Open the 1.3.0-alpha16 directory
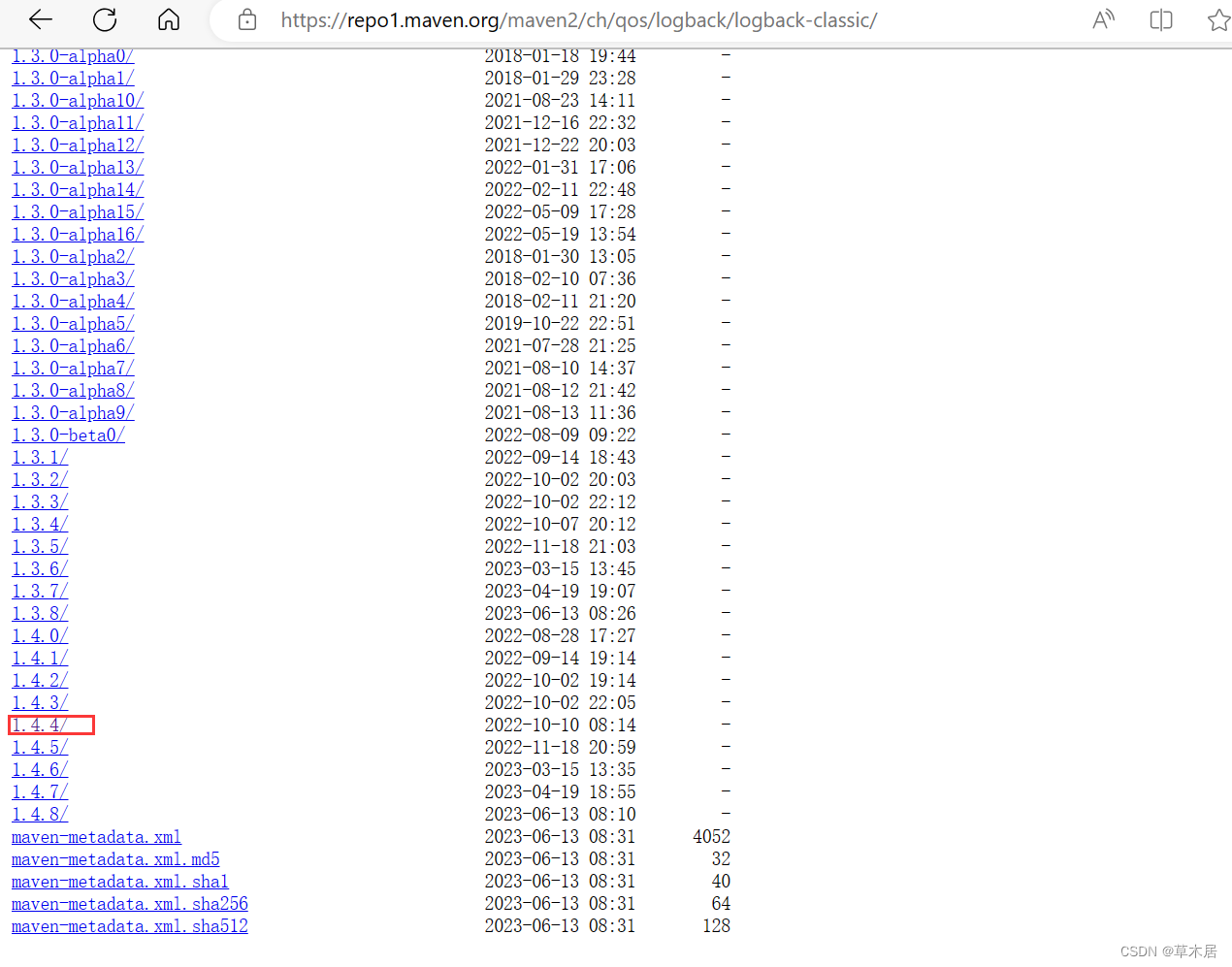 (77, 234)
